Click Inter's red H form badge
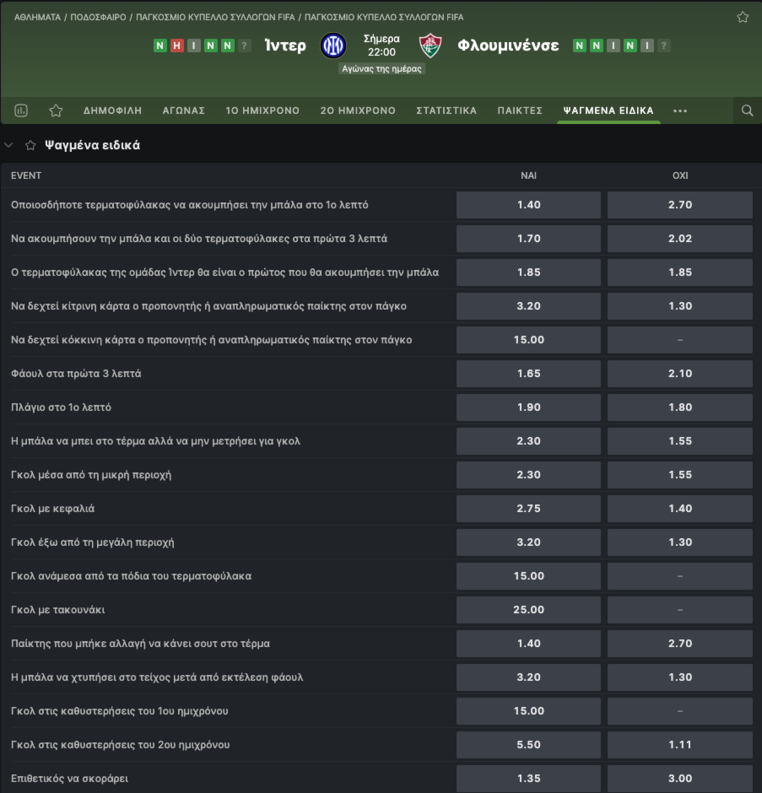This screenshot has height=793, width=762. coord(176,46)
